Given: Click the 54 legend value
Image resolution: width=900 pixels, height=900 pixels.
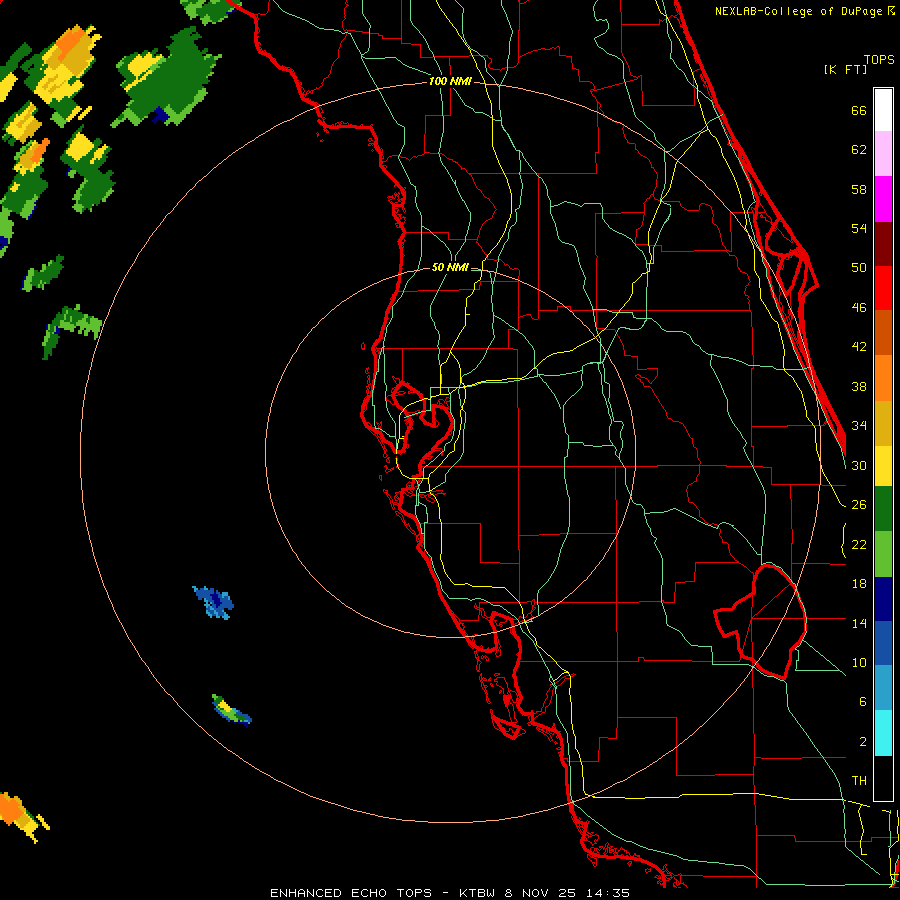Looking at the screenshot, I should (x=859, y=228).
